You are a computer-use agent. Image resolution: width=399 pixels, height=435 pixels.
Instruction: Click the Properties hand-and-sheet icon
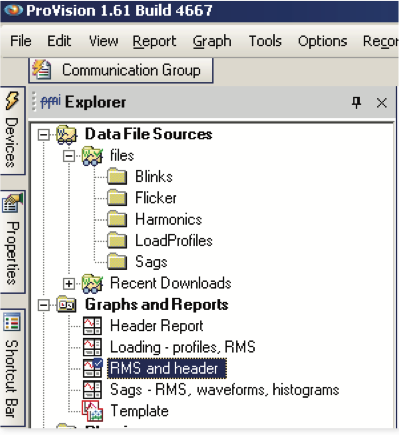tap(13, 203)
